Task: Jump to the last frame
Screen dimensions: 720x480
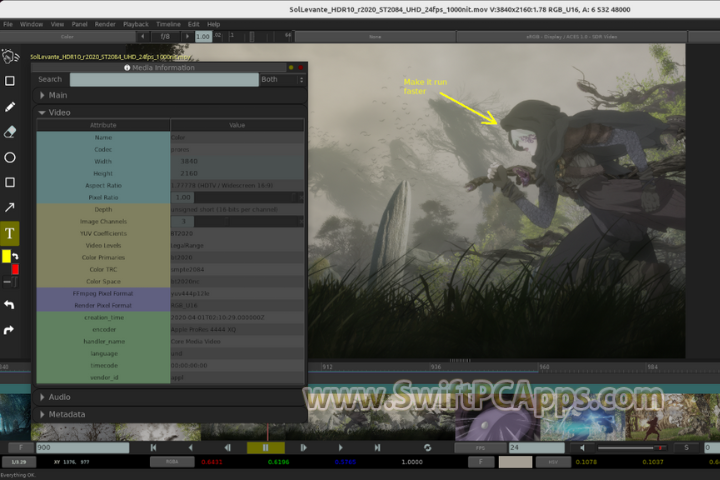Action: pos(377,447)
